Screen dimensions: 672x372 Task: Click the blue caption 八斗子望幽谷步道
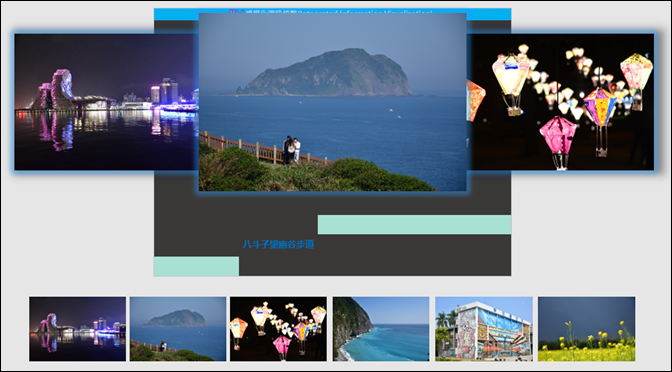pyautogui.click(x=278, y=245)
